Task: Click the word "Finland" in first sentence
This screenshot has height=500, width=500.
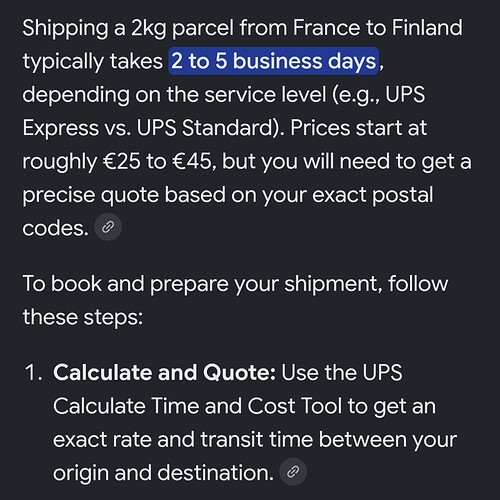Action: click(x=427, y=28)
